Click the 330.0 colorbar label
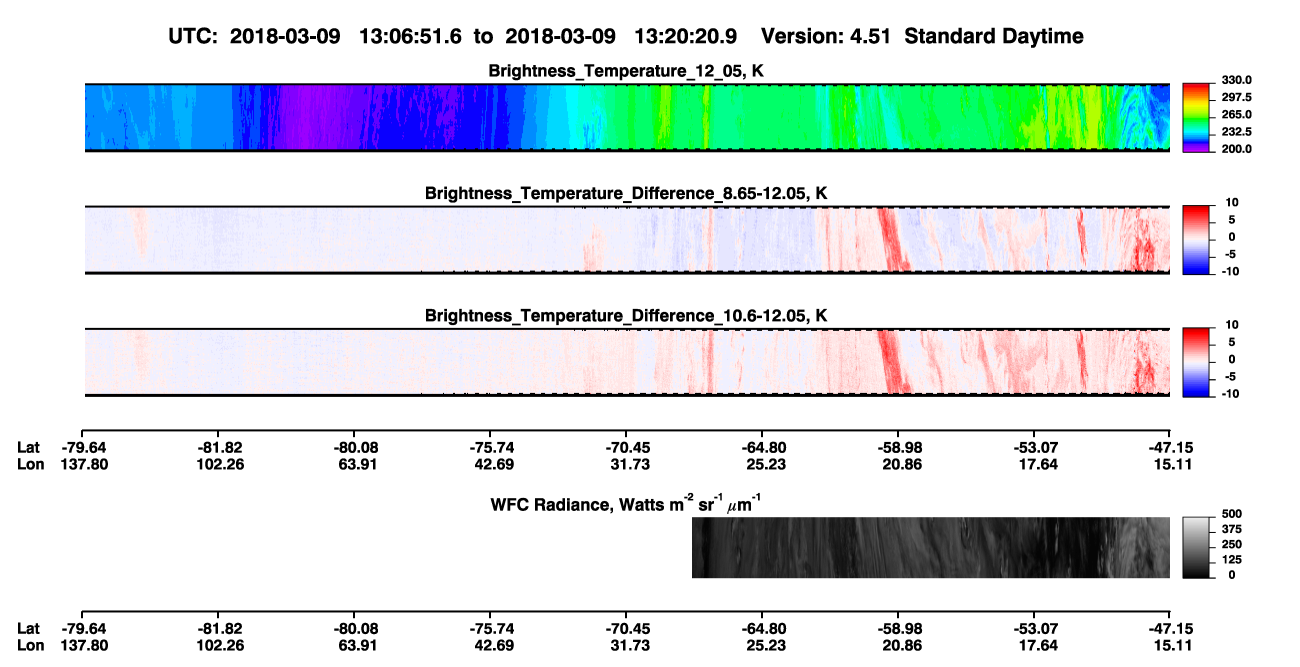This screenshot has height=667, width=1300. 1235,80
